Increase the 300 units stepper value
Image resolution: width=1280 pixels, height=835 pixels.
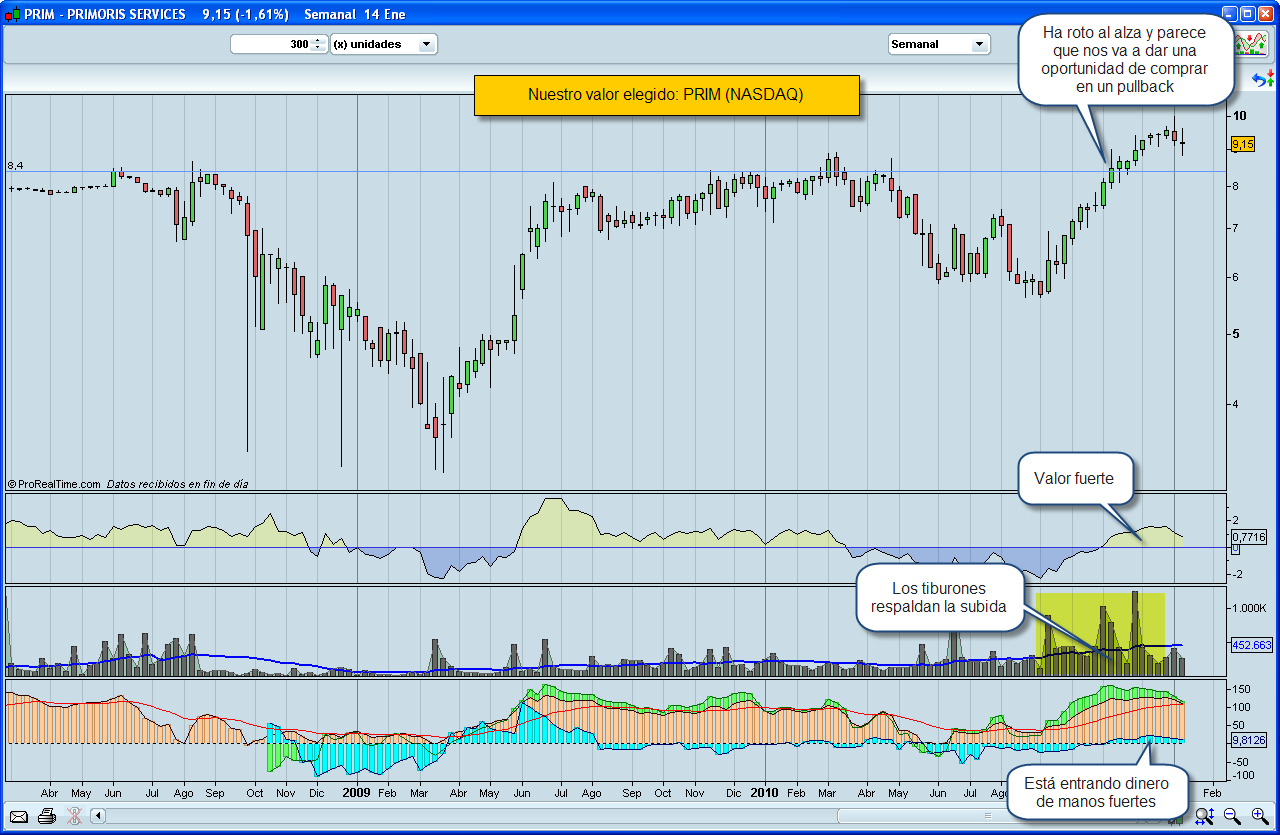[x=318, y=40]
